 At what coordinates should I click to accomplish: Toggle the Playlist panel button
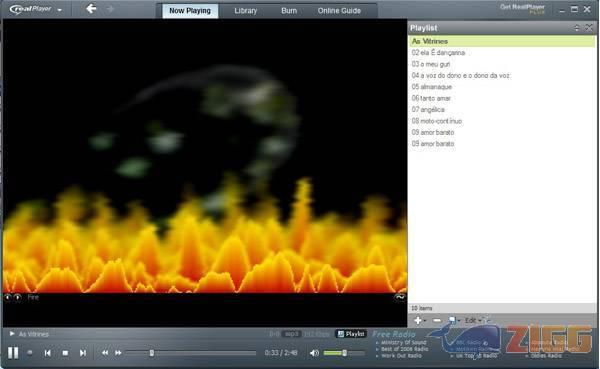coord(351,334)
